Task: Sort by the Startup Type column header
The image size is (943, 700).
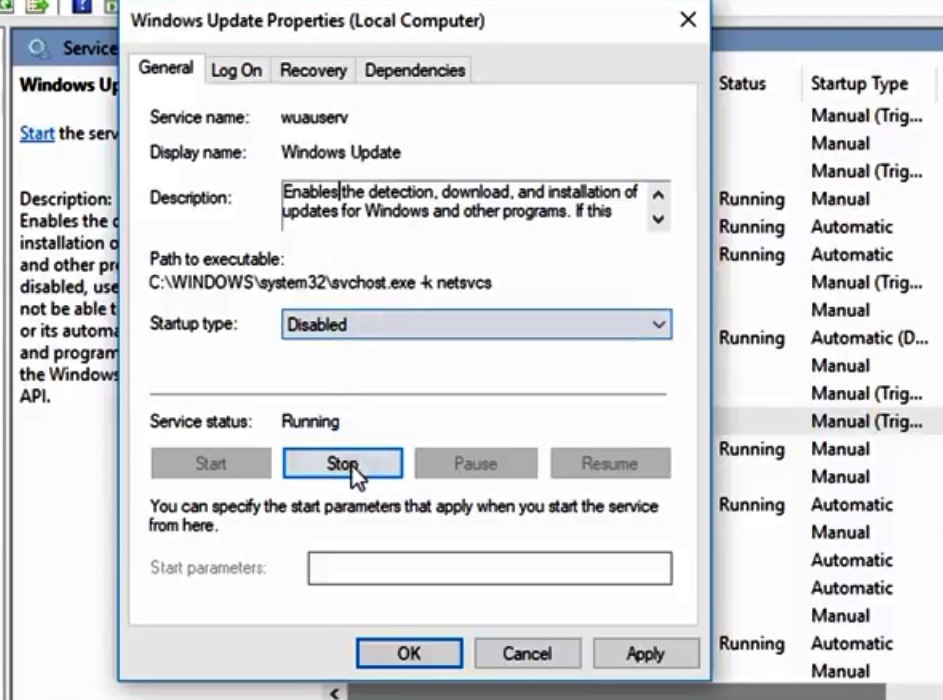Action: tap(860, 83)
